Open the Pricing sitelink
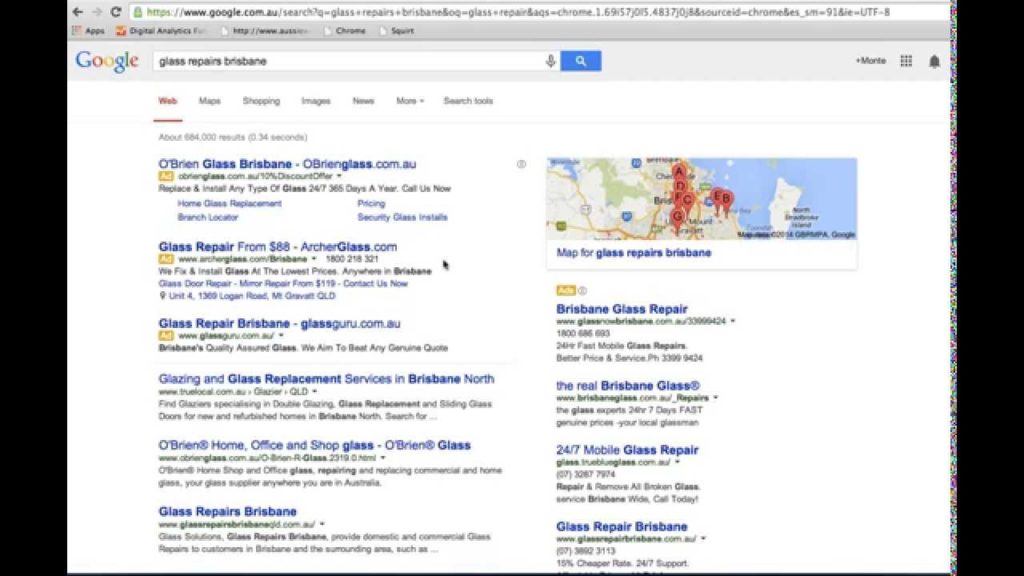Image resolution: width=1024 pixels, height=576 pixels. point(371,204)
